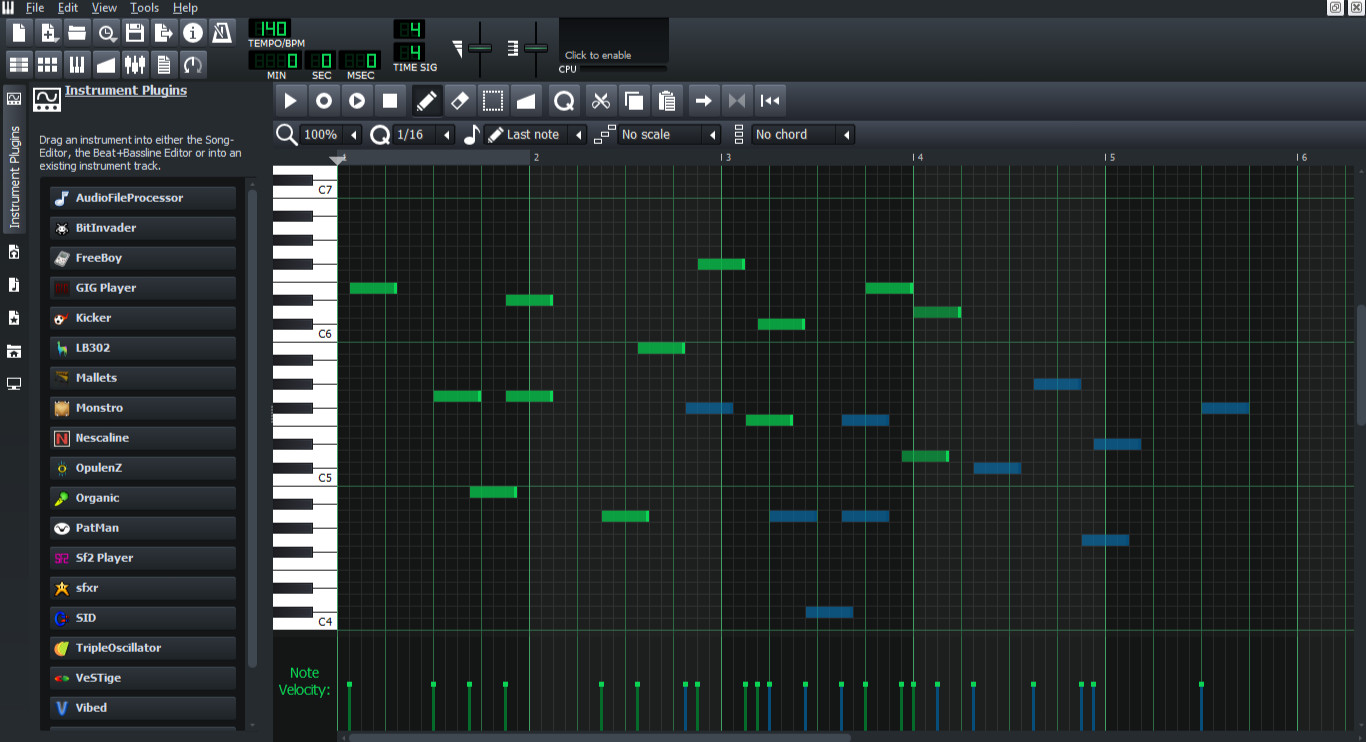Open the My Samples sidebar tab icon

tap(14, 285)
